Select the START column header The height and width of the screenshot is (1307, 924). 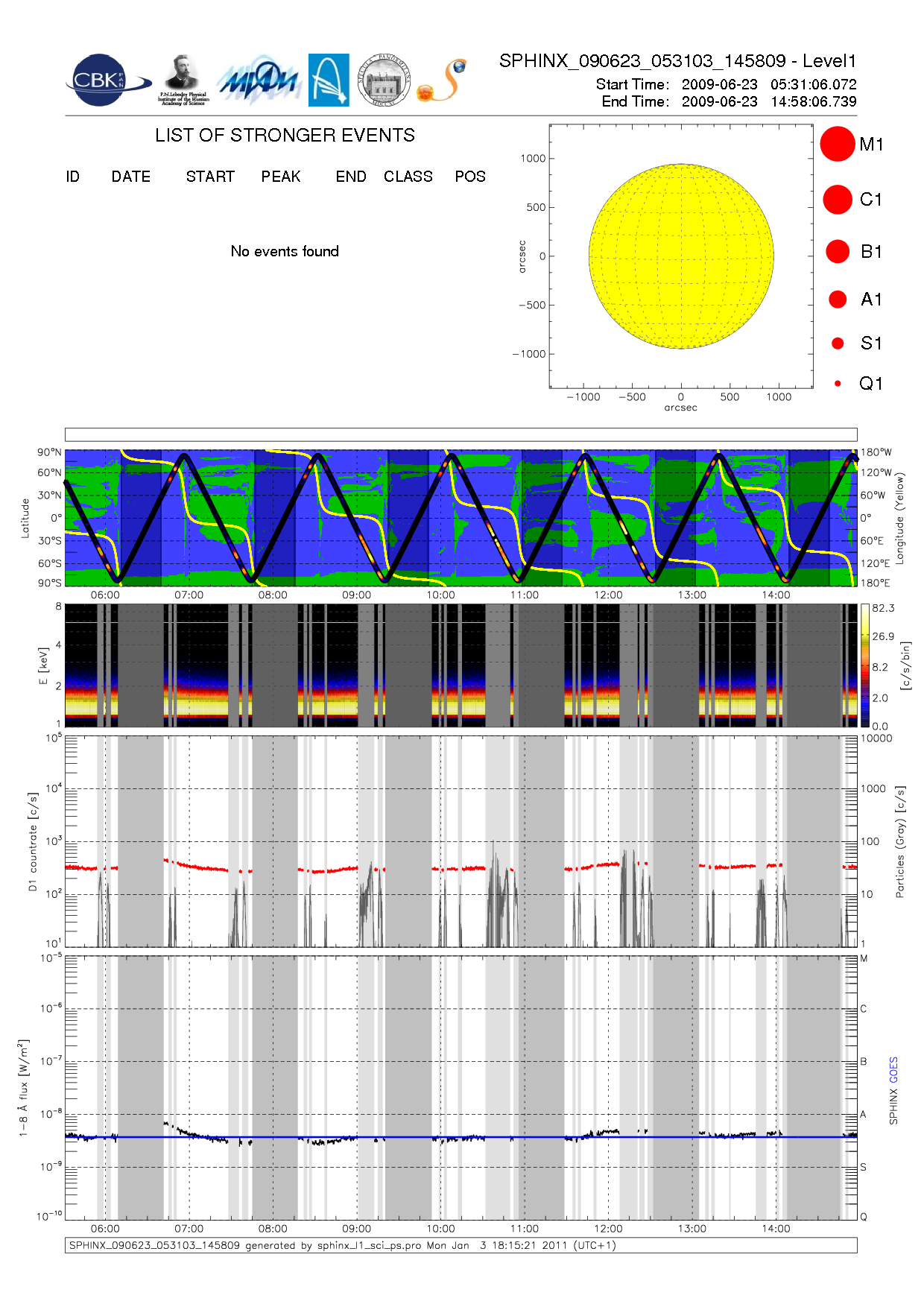pos(210,177)
